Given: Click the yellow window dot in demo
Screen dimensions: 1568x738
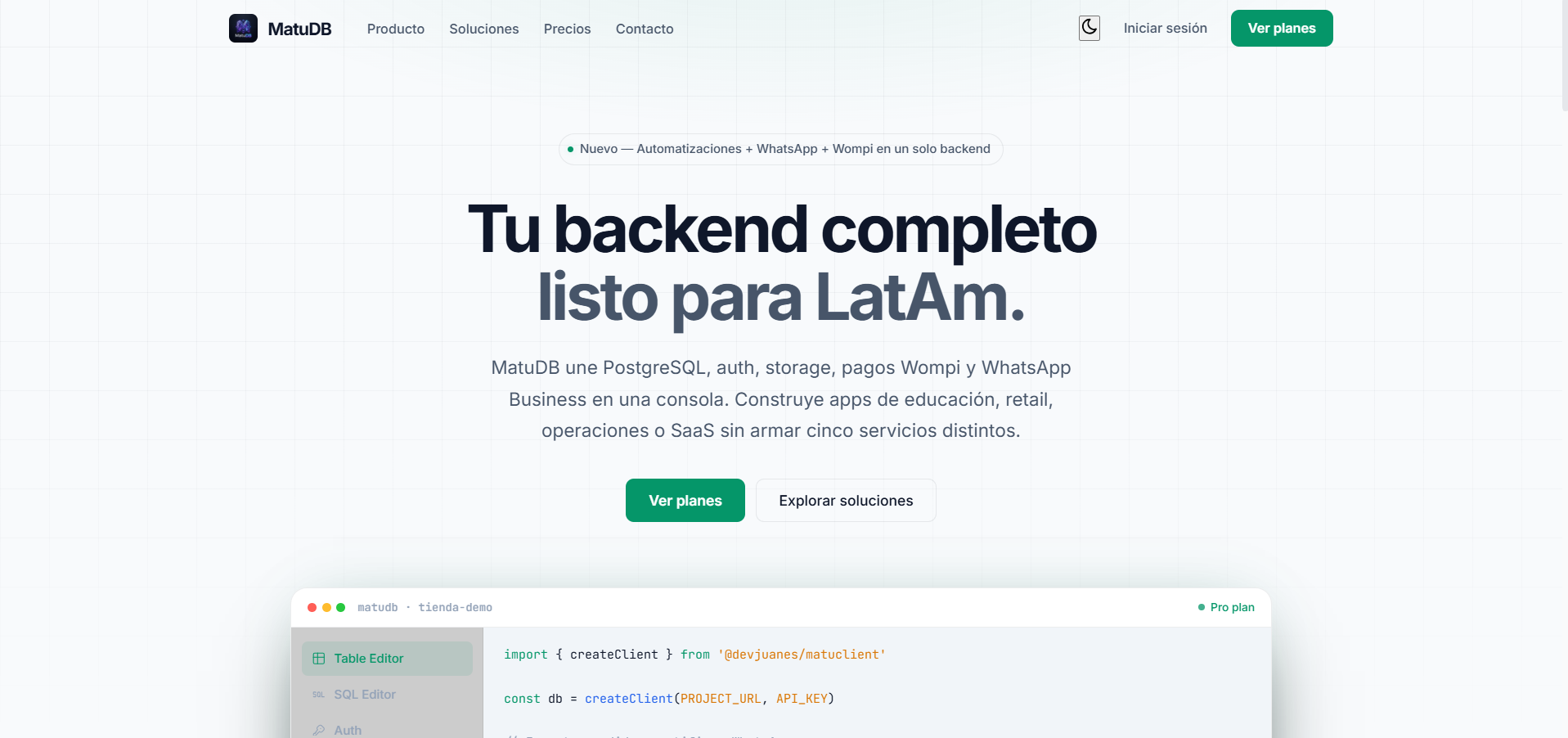Looking at the screenshot, I should [x=326, y=607].
